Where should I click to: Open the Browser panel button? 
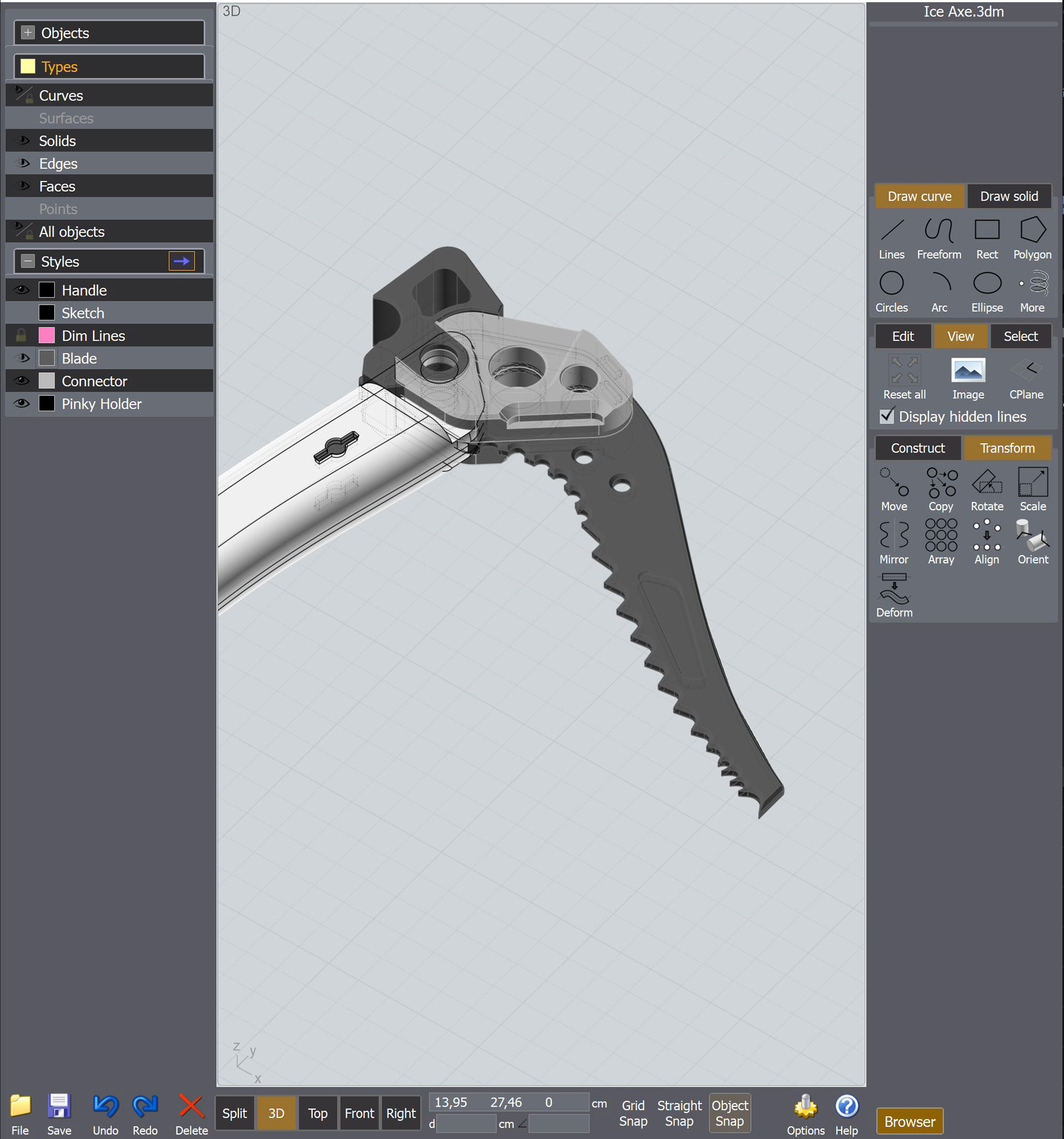click(909, 1121)
